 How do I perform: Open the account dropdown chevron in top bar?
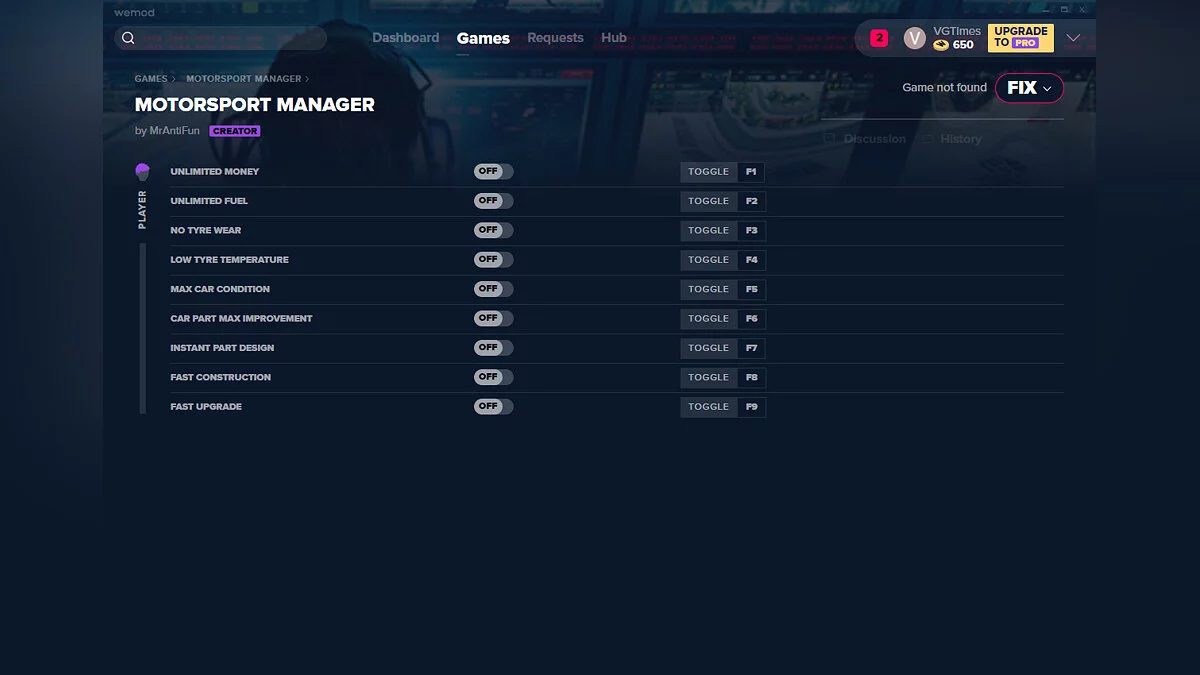coord(1073,37)
